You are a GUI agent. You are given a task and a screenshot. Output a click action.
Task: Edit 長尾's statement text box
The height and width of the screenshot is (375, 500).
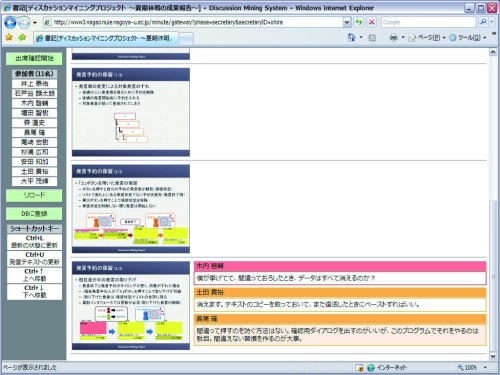click(x=340, y=335)
